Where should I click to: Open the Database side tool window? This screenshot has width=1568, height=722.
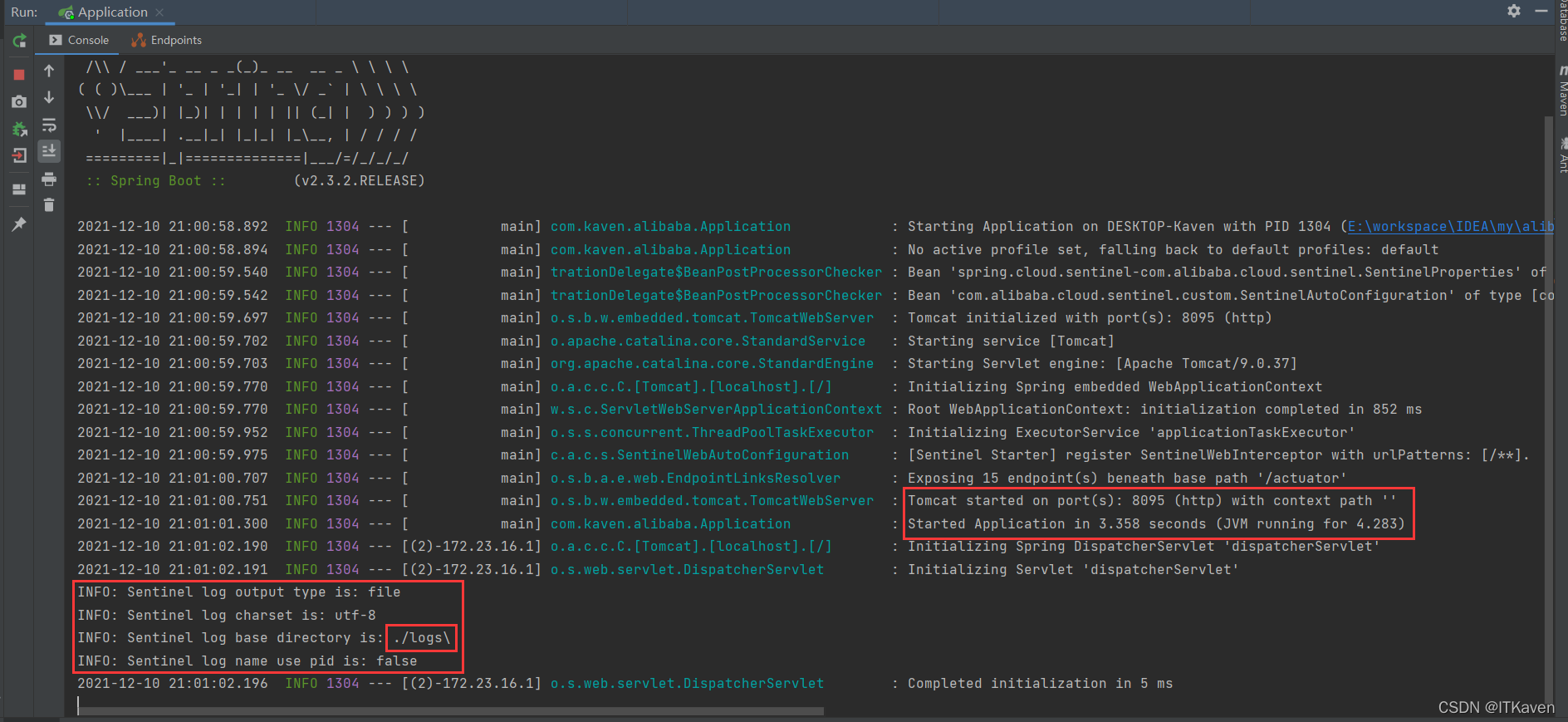pos(1562,21)
